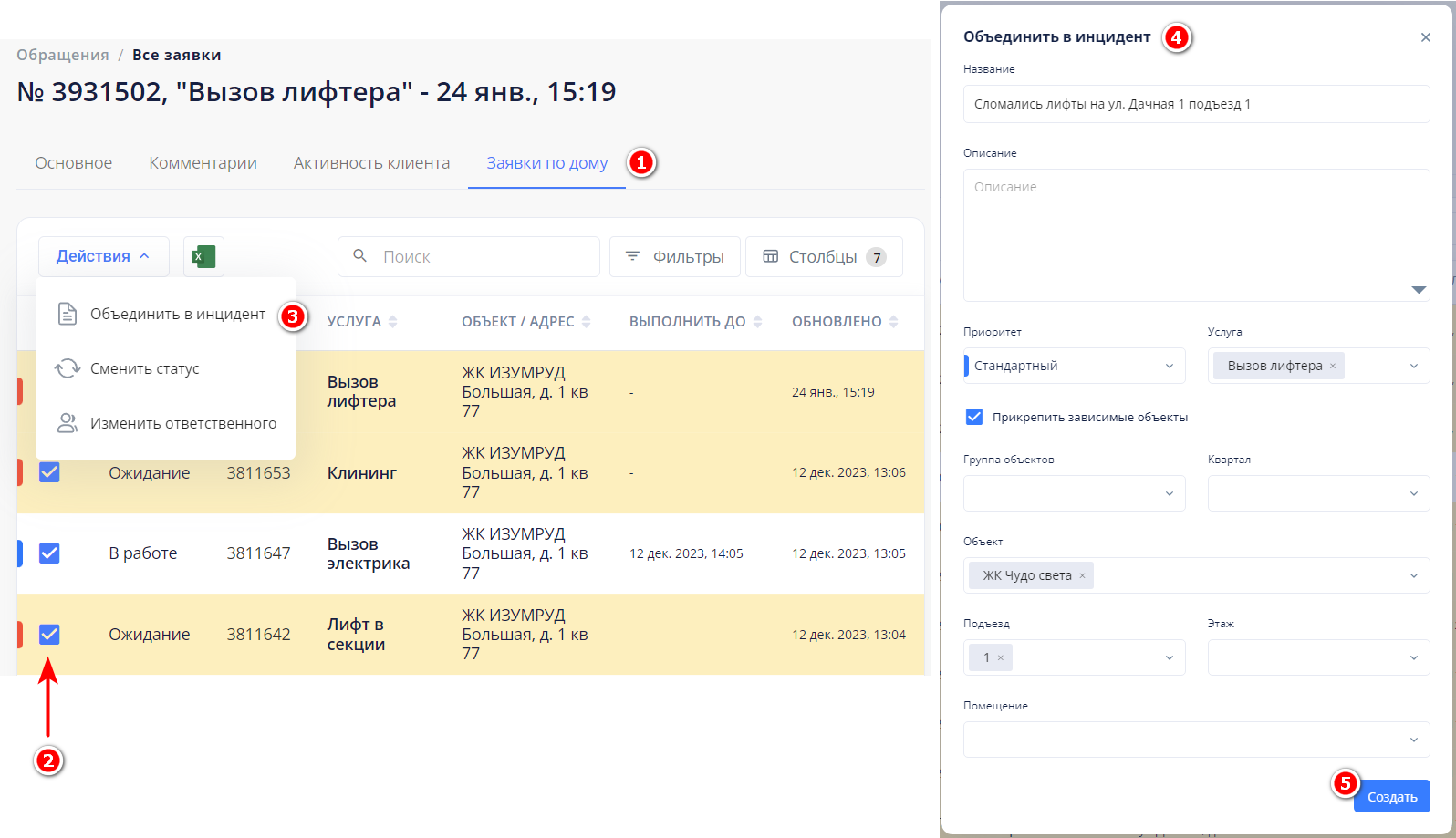Select the Заявки по дому tab
Image resolution: width=1456 pixels, height=838 pixels.
point(546,163)
